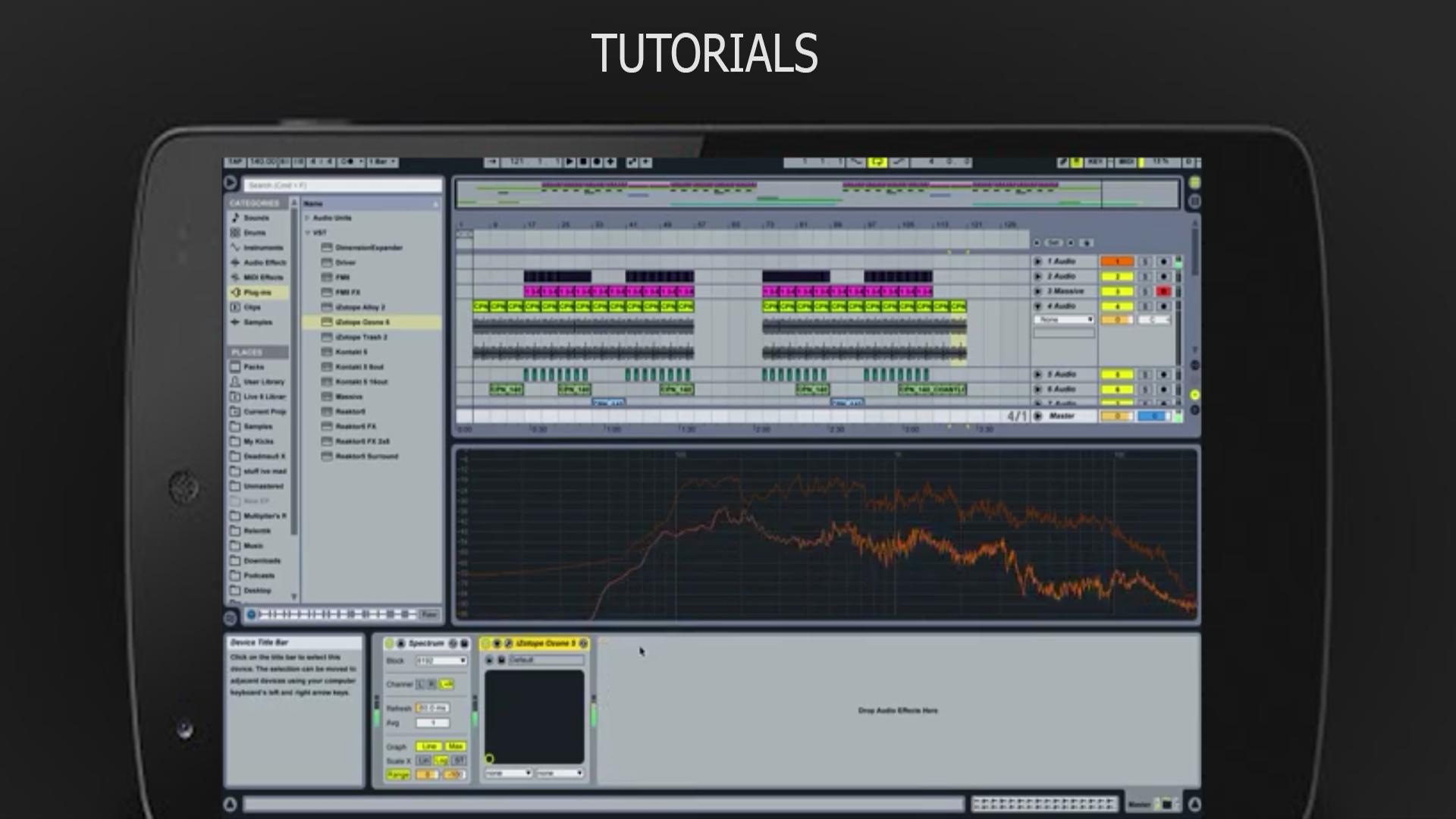Select the Drums category
Viewport: 1456px width, 819px height.
point(257,233)
